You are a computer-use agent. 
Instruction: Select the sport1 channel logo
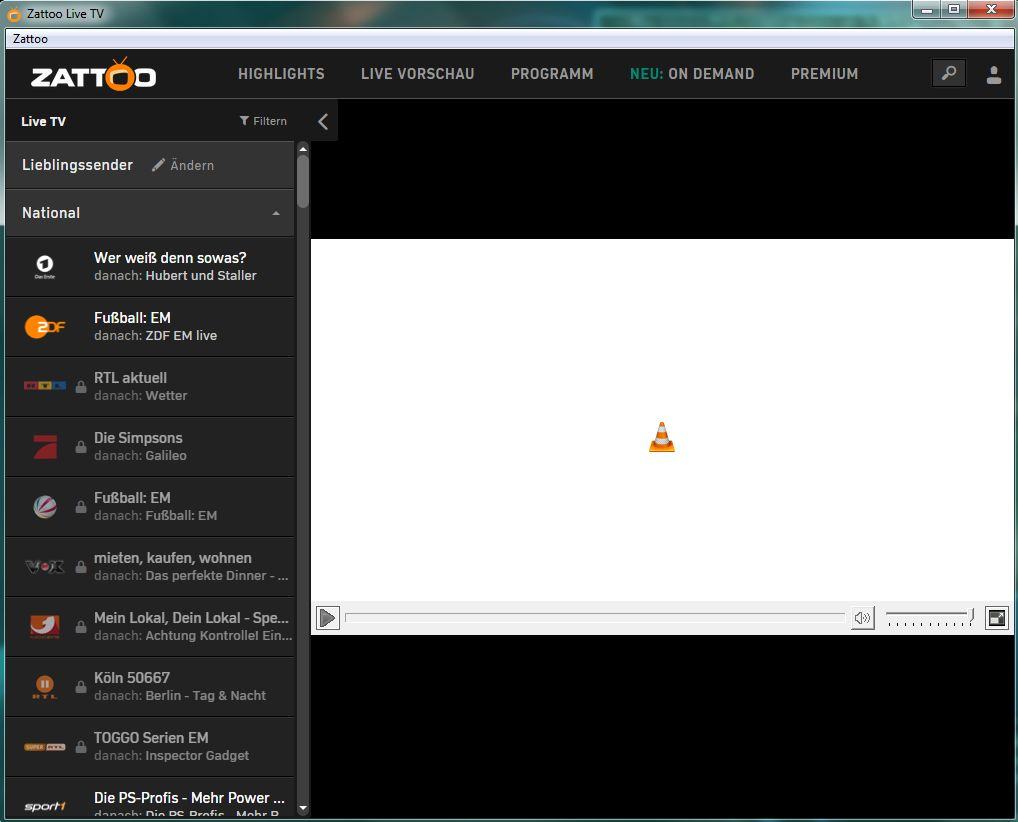[x=45, y=806]
